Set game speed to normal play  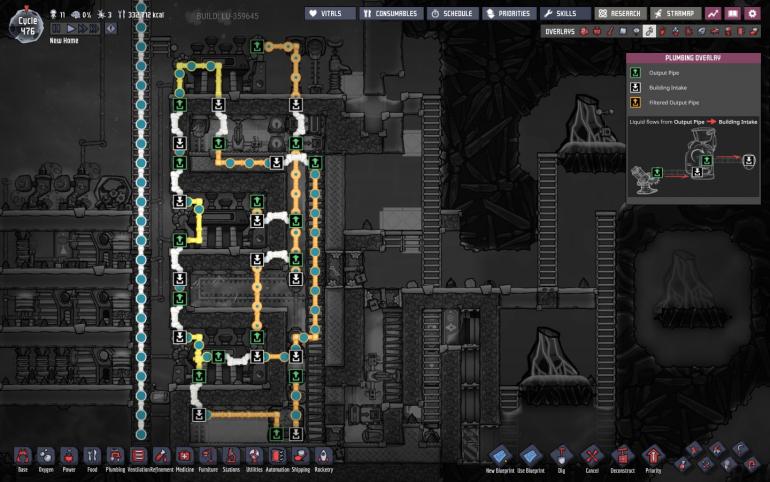(x=70, y=28)
